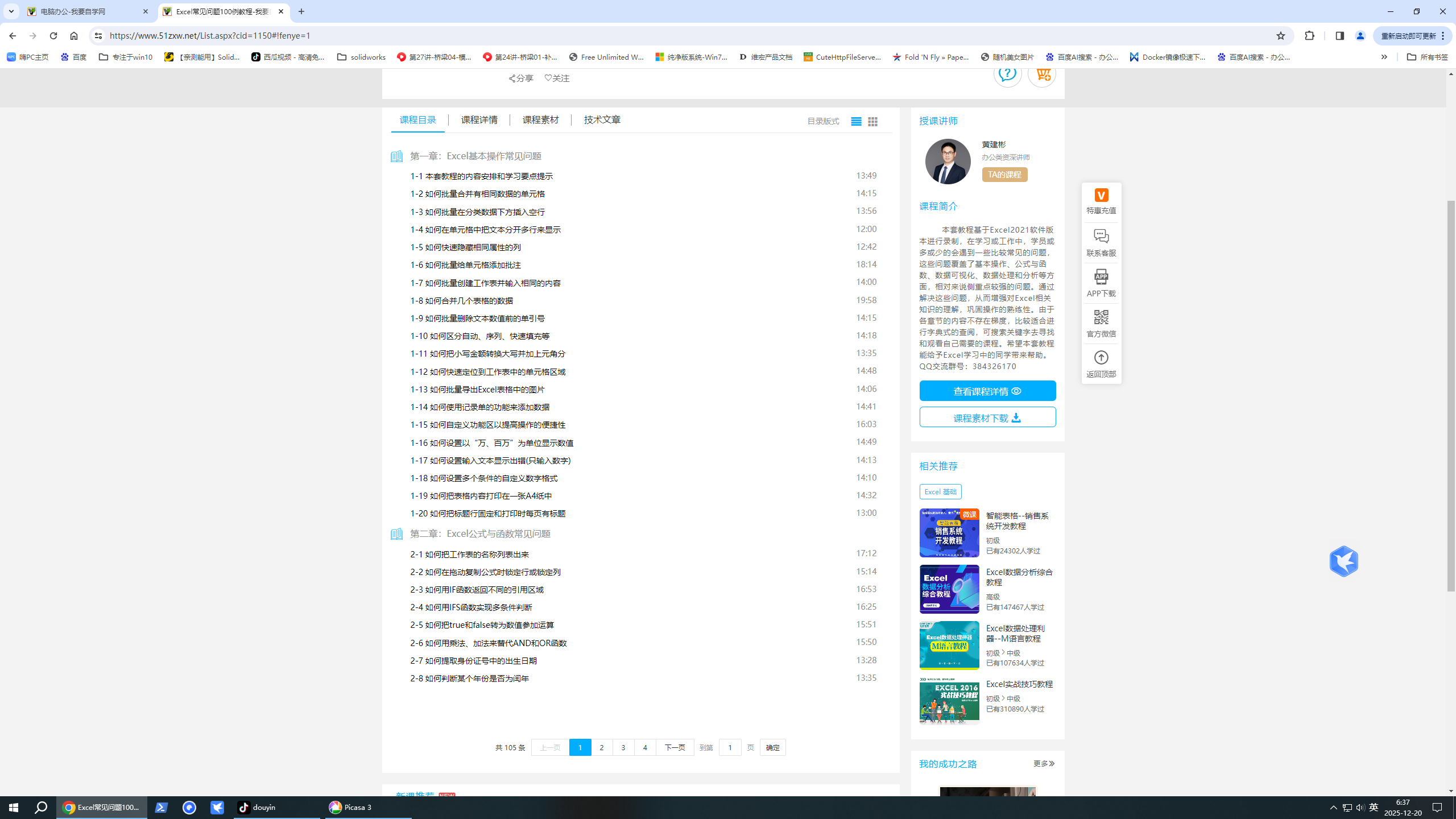Open the 技术文章 tab
The height and width of the screenshot is (819, 1456).
click(602, 120)
